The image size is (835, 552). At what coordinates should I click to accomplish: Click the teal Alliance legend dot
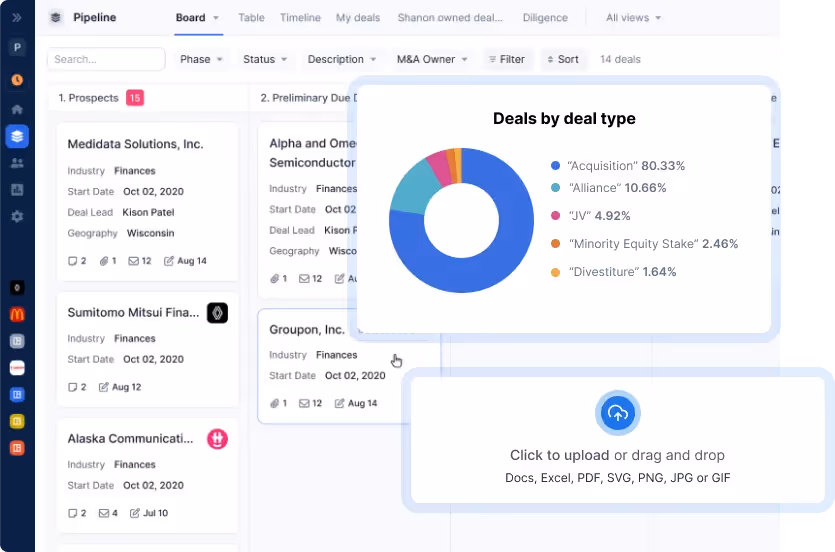point(555,187)
